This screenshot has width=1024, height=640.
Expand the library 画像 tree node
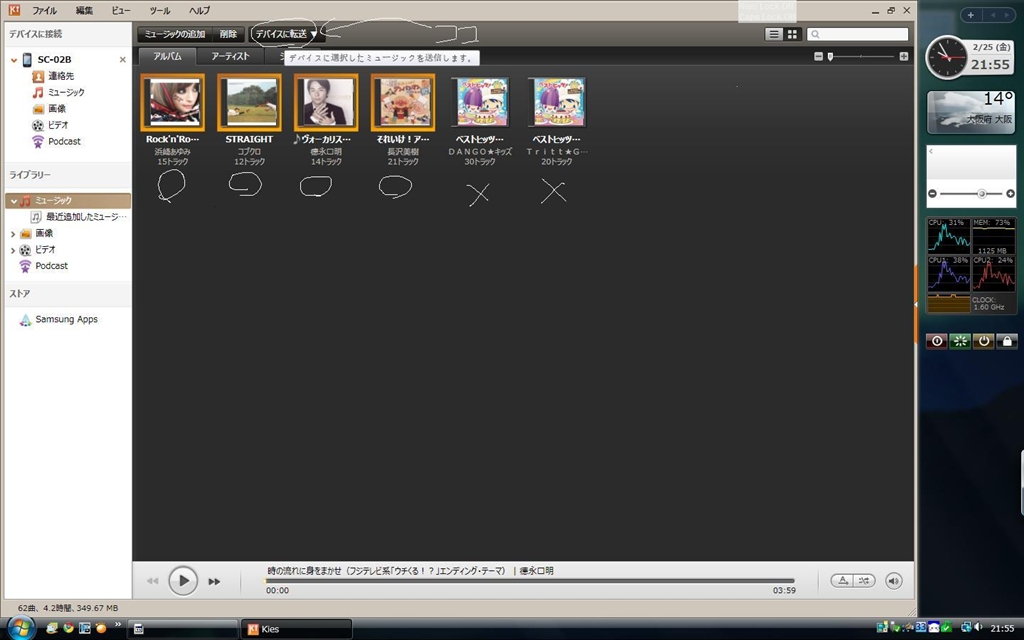14,234
